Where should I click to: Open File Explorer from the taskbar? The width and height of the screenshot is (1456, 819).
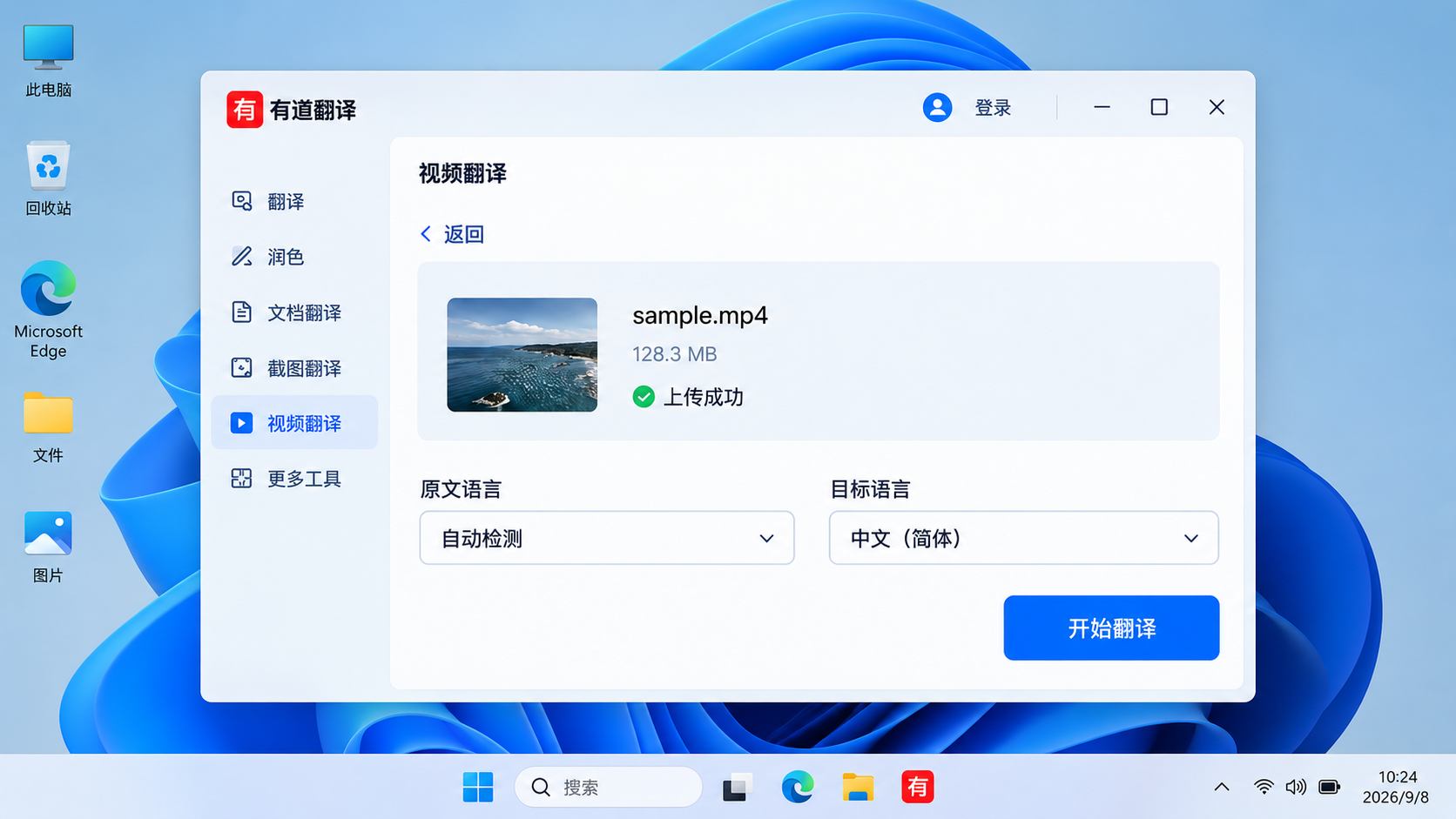tap(858, 787)
